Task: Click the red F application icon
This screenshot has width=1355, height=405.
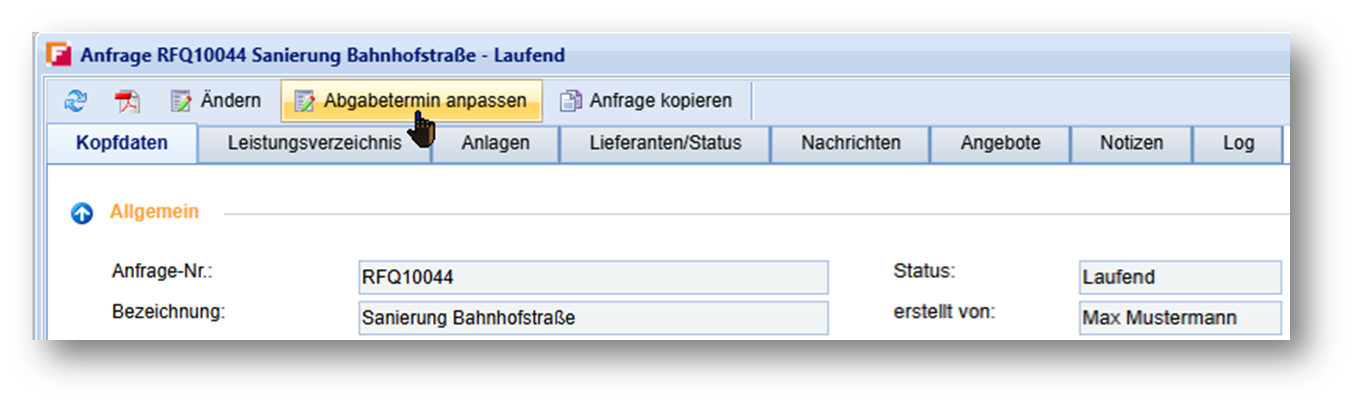Action: (x=59, y=56)
